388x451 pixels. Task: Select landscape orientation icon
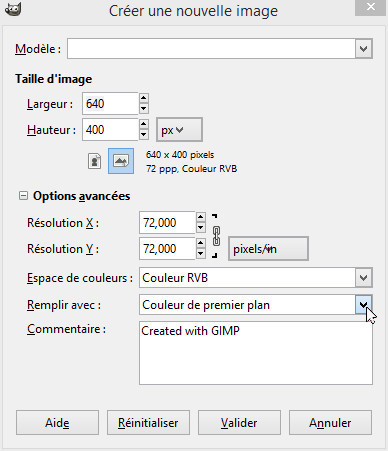coord(121,161)
